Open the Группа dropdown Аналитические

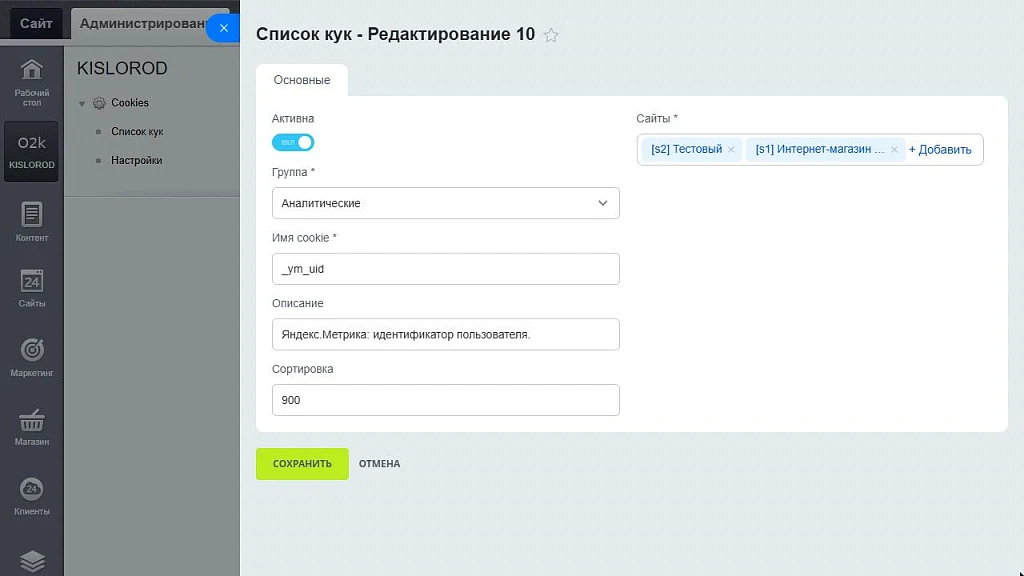click(445, 203)
